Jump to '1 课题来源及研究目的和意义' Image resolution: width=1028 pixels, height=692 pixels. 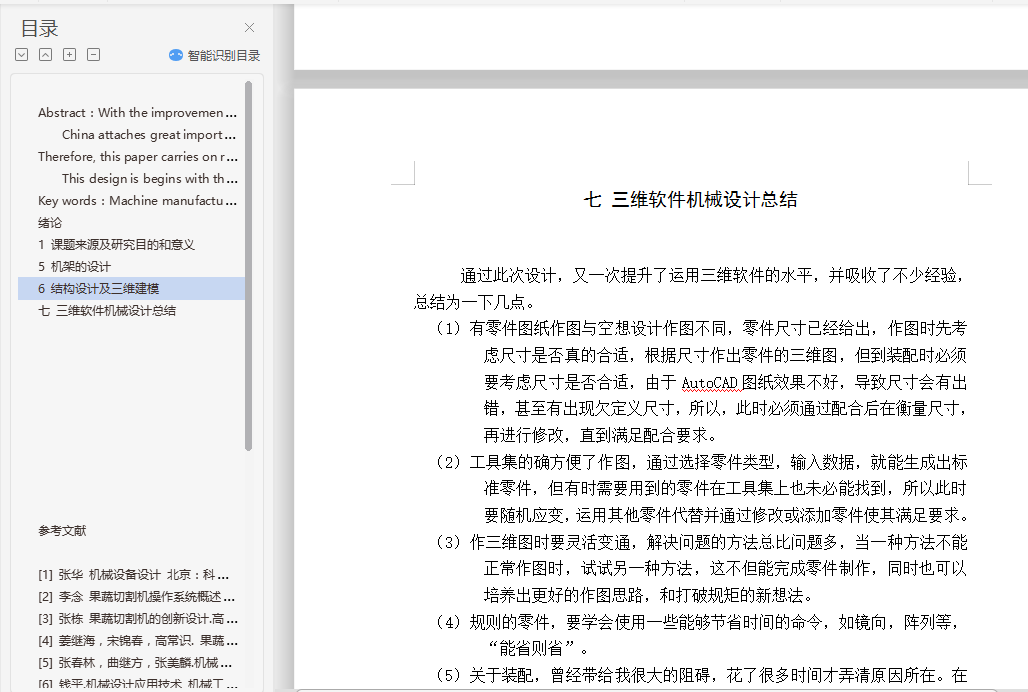pos(116,244)
